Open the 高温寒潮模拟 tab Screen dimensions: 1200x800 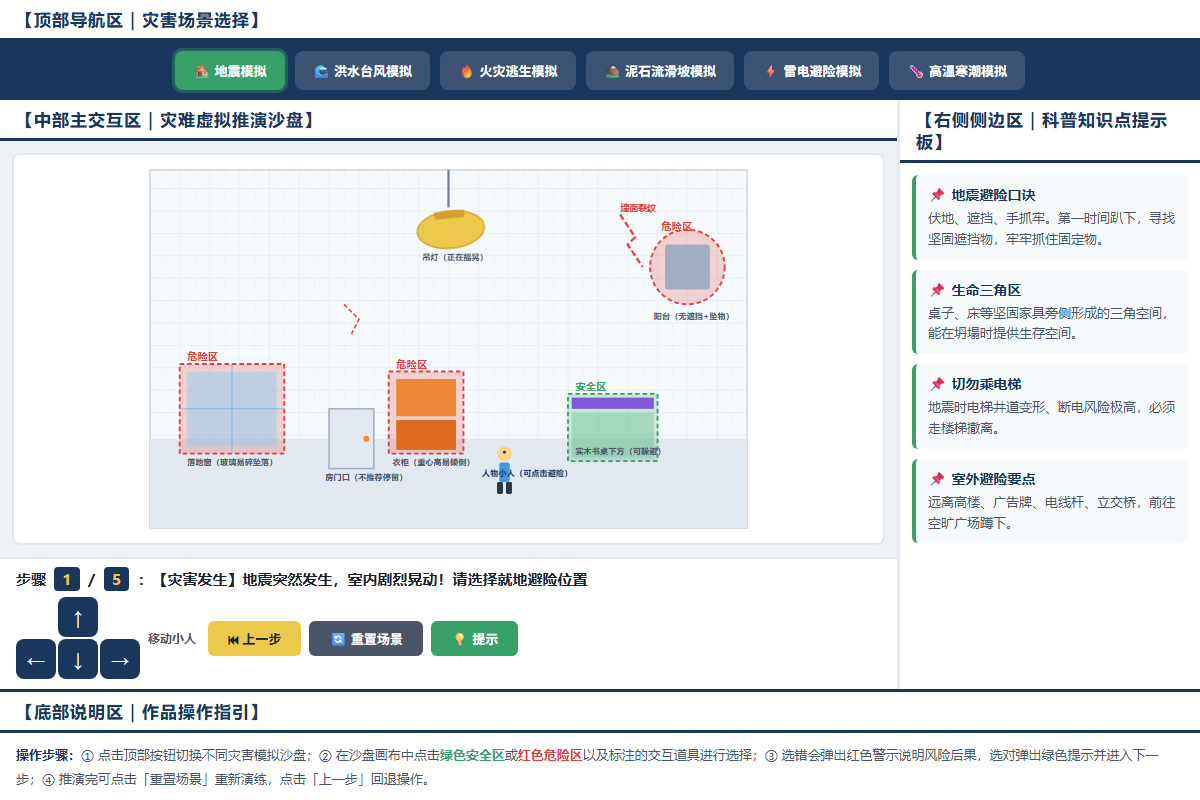click(957, 71)
